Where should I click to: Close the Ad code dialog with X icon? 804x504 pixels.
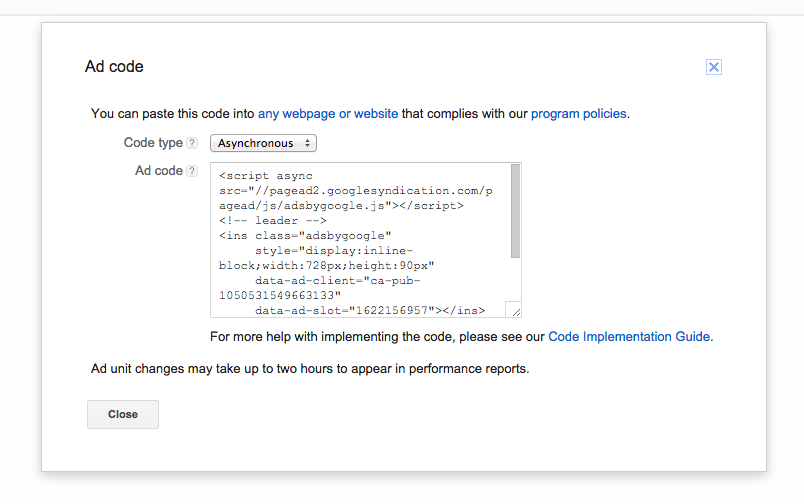tap(713, 67)
